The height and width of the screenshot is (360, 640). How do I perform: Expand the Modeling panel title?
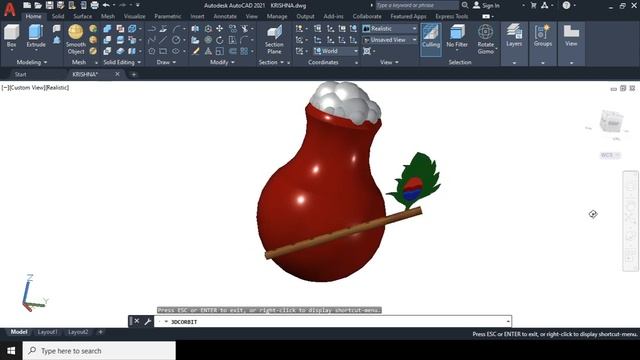click(x=32, y=62)
